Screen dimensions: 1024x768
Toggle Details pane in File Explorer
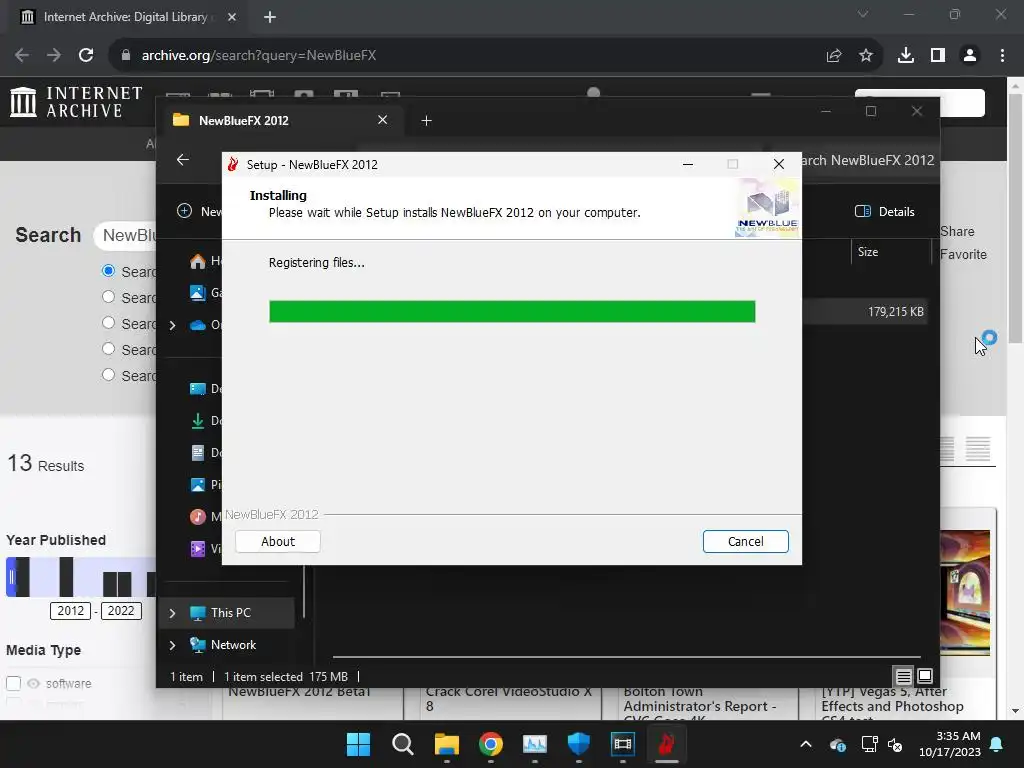click(885, 211)
